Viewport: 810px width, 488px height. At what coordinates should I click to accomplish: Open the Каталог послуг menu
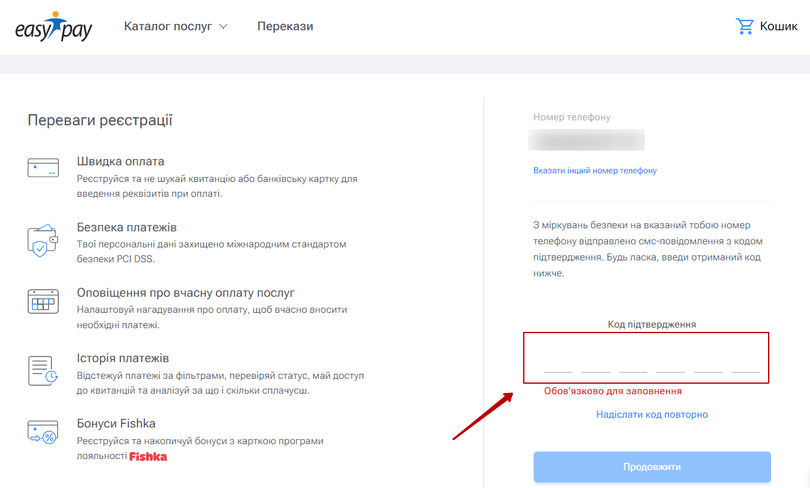click(176, 26)
